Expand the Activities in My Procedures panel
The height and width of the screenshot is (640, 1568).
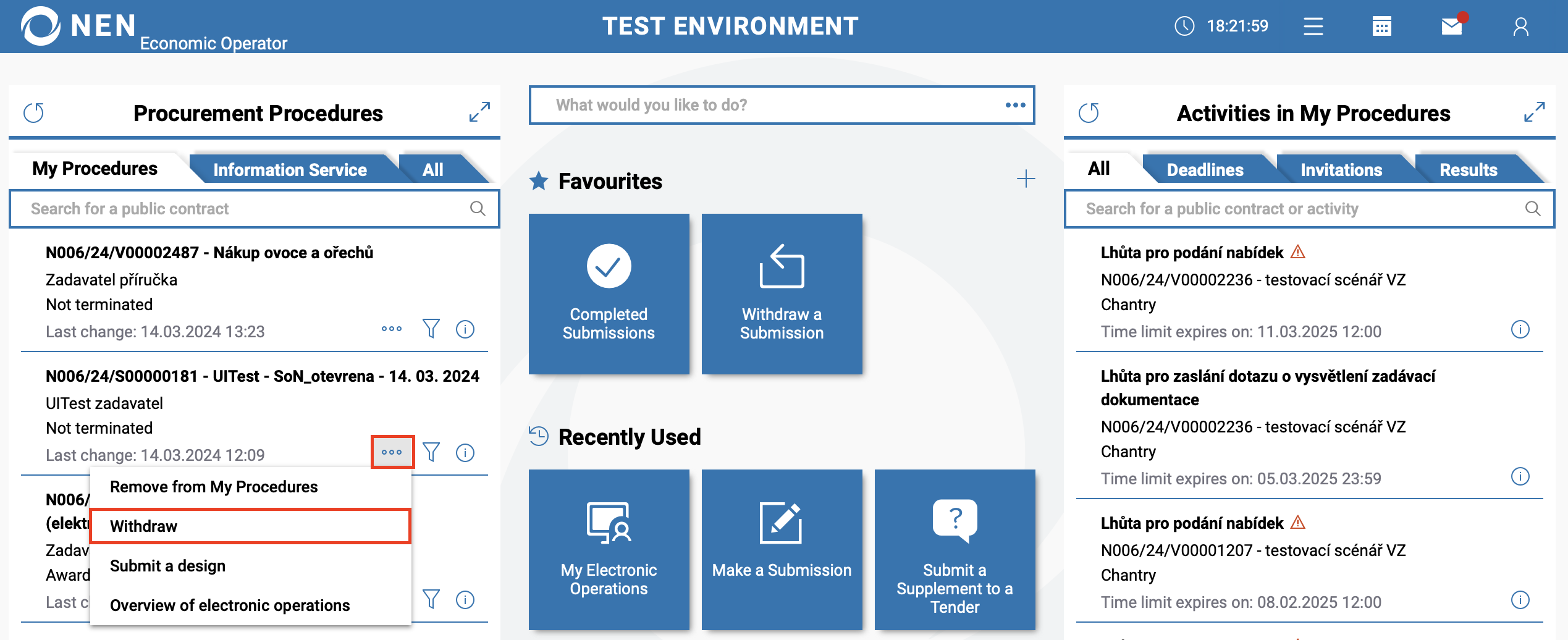tap(1535, 112)
